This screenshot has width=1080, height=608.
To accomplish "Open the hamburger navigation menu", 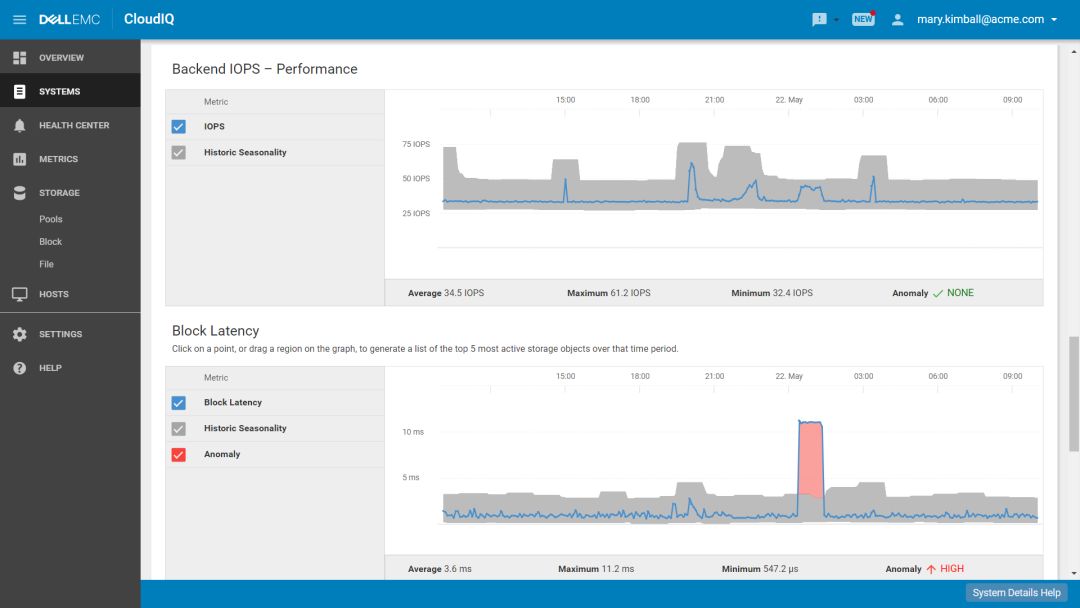I will click(x=19, y=19).
